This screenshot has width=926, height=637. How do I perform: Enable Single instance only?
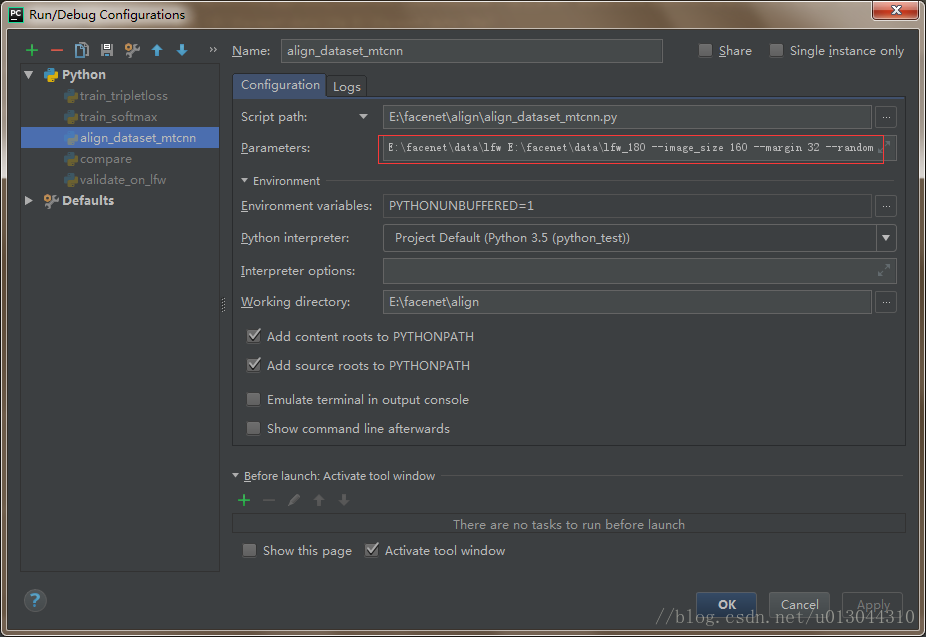776,51
